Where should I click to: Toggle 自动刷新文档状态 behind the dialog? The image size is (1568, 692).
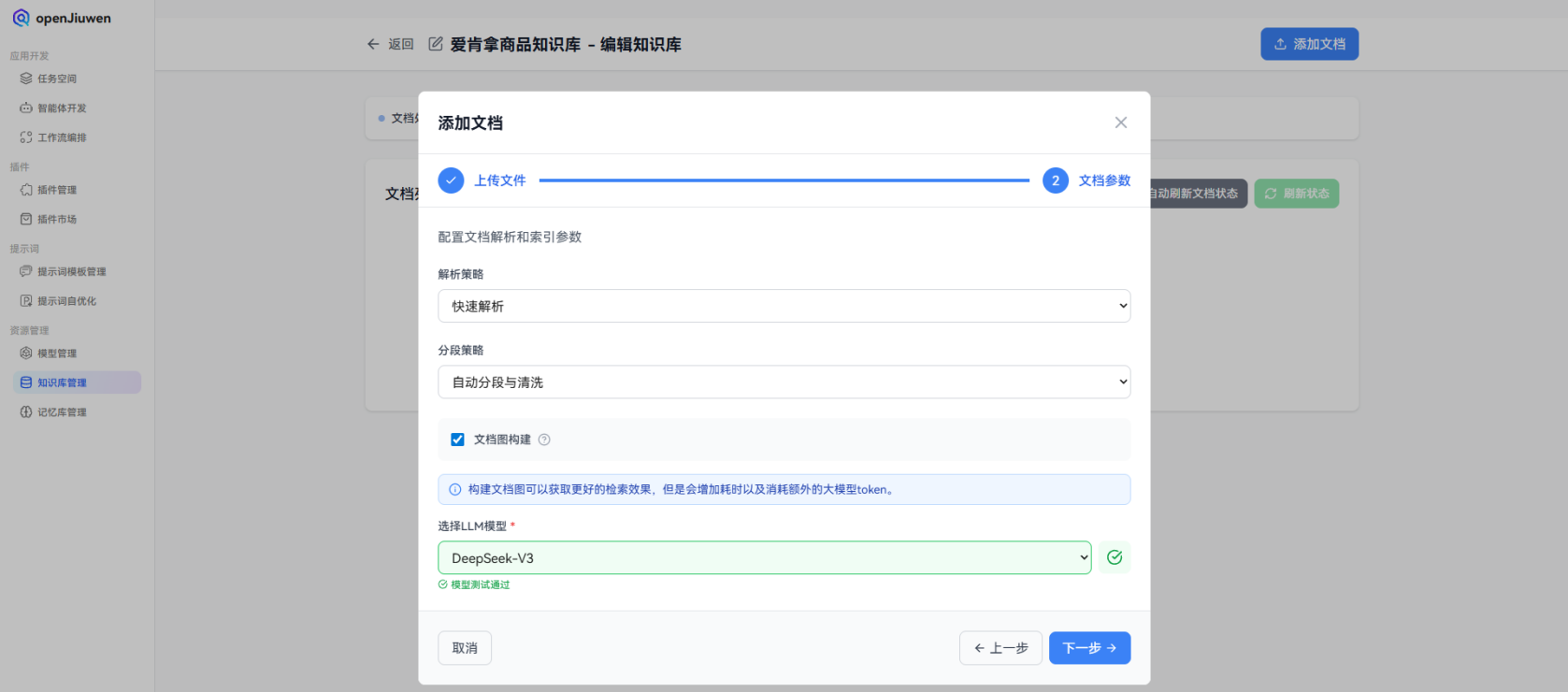[x=1198, y=194]
